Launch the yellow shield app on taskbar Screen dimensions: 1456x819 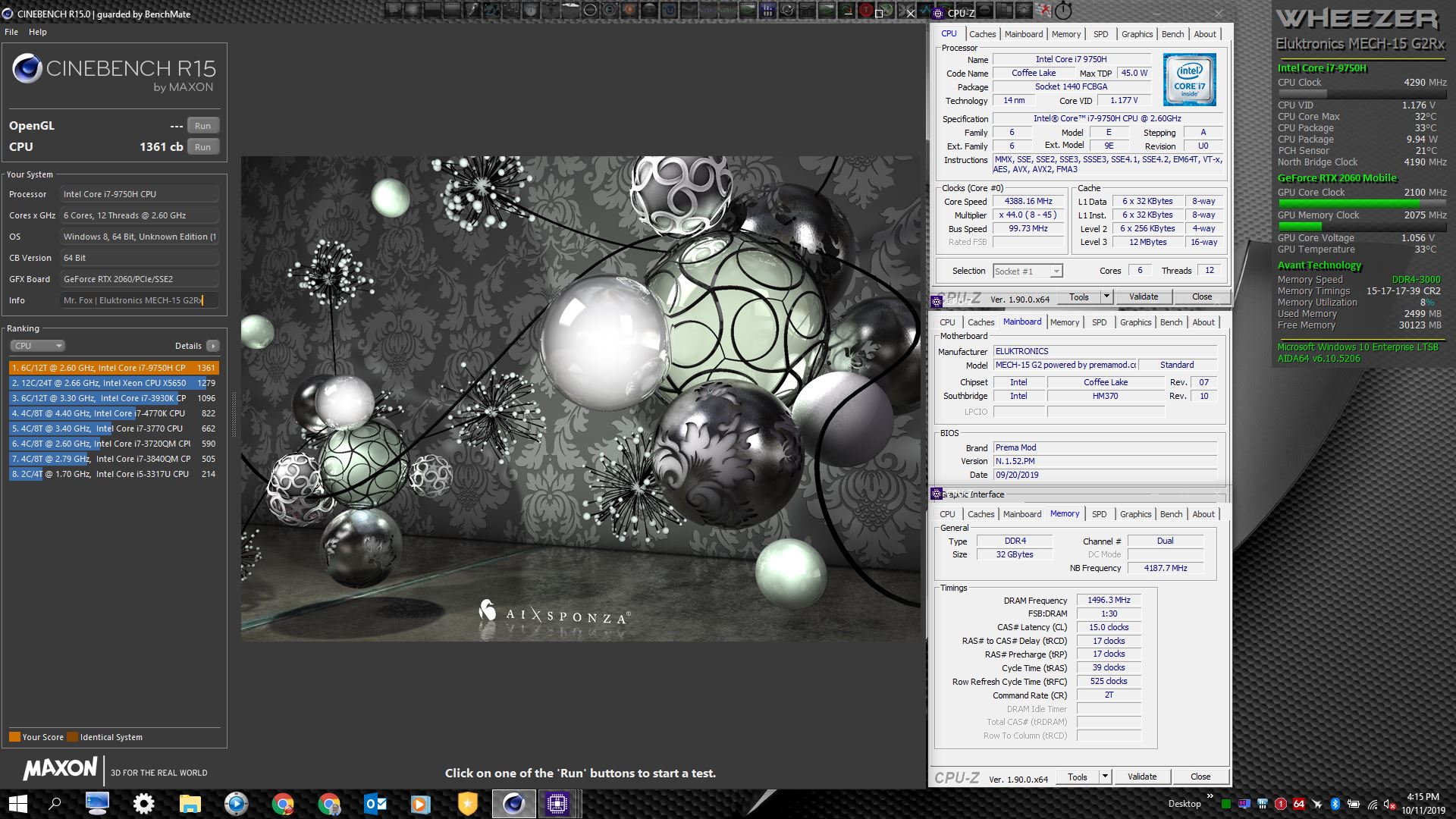click(x=468, y=803)
